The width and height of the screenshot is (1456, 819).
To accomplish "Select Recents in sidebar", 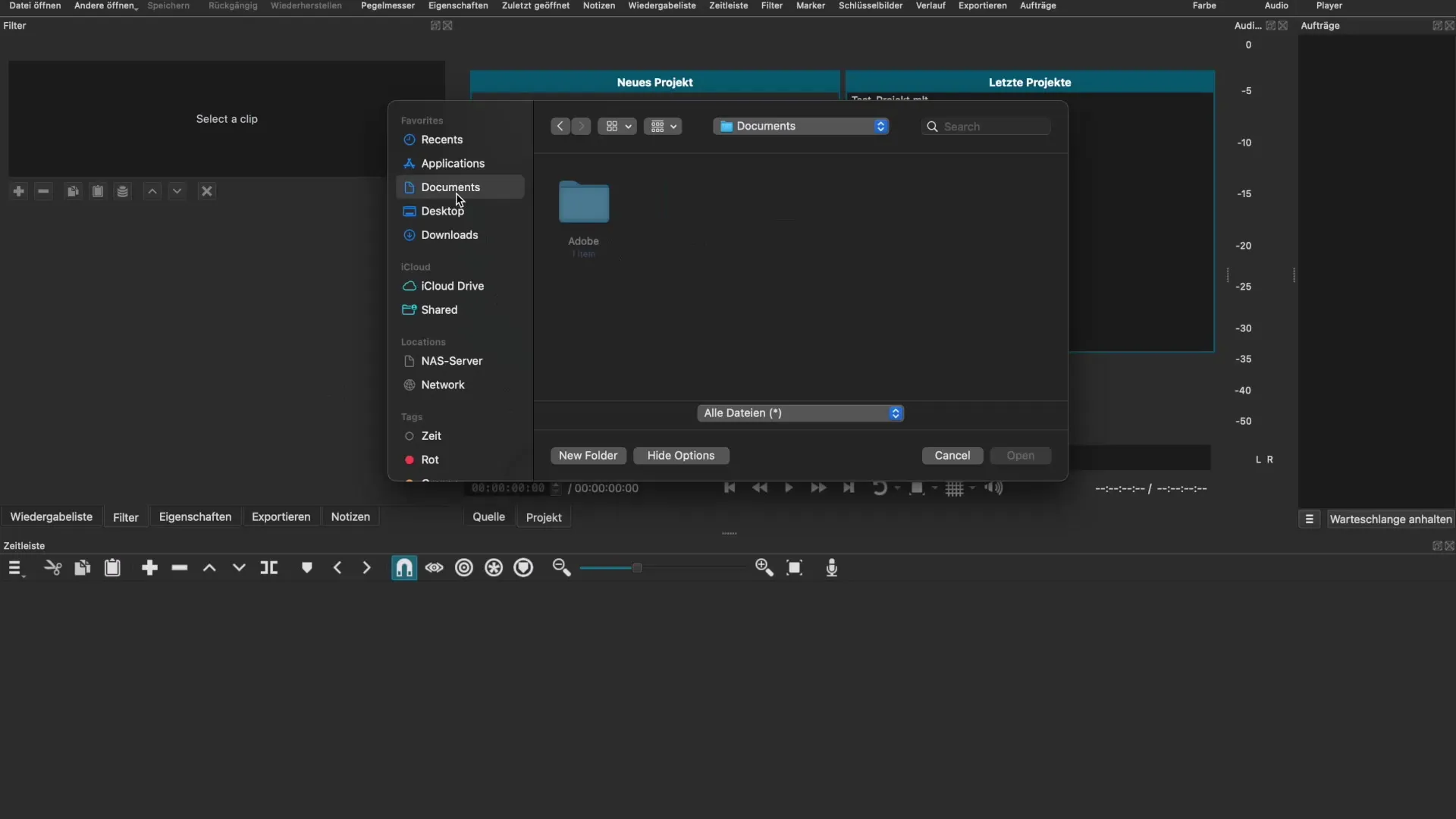I will tap(460, 140).
